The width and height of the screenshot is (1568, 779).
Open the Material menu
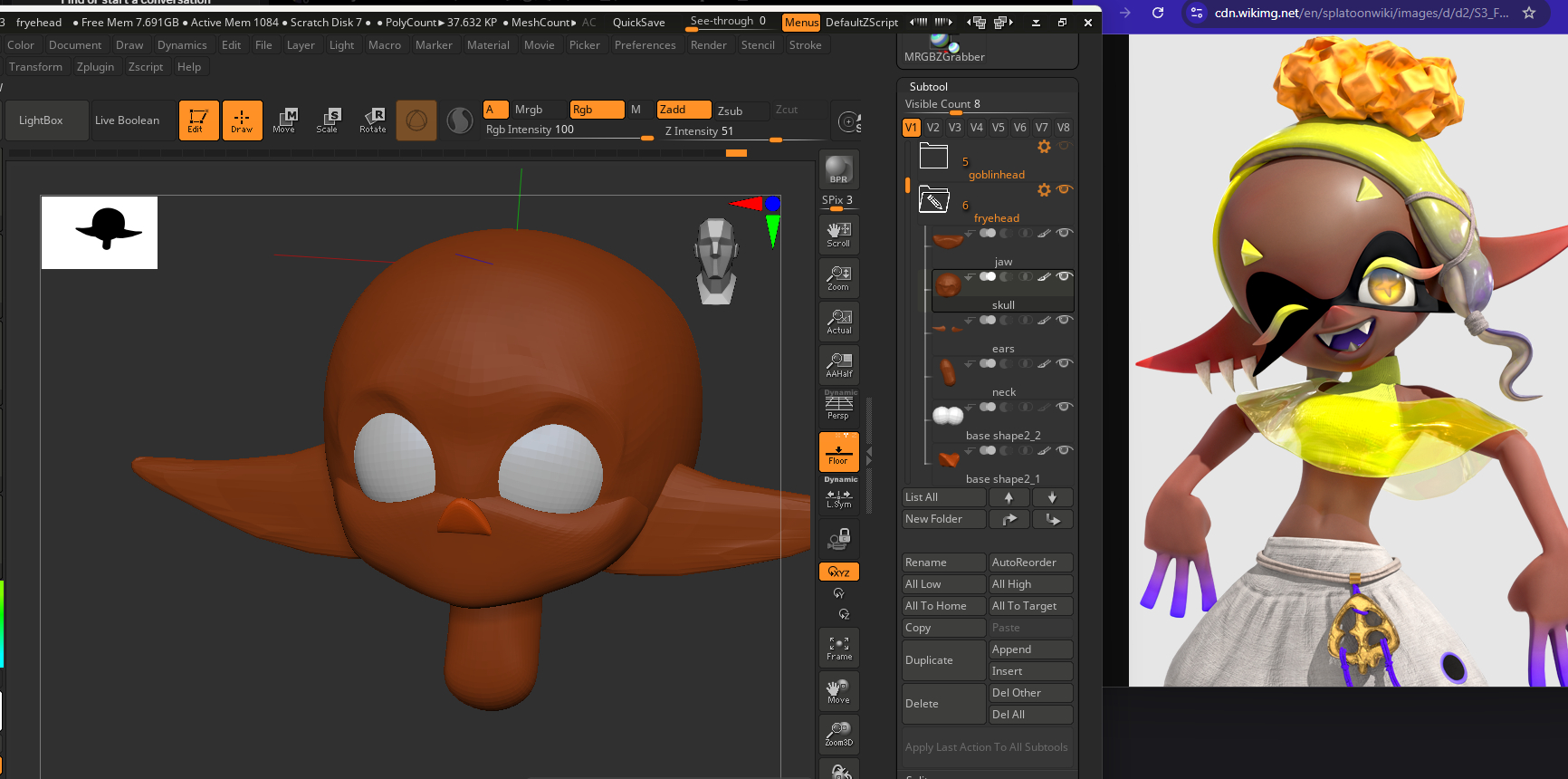tap(488, 45)
